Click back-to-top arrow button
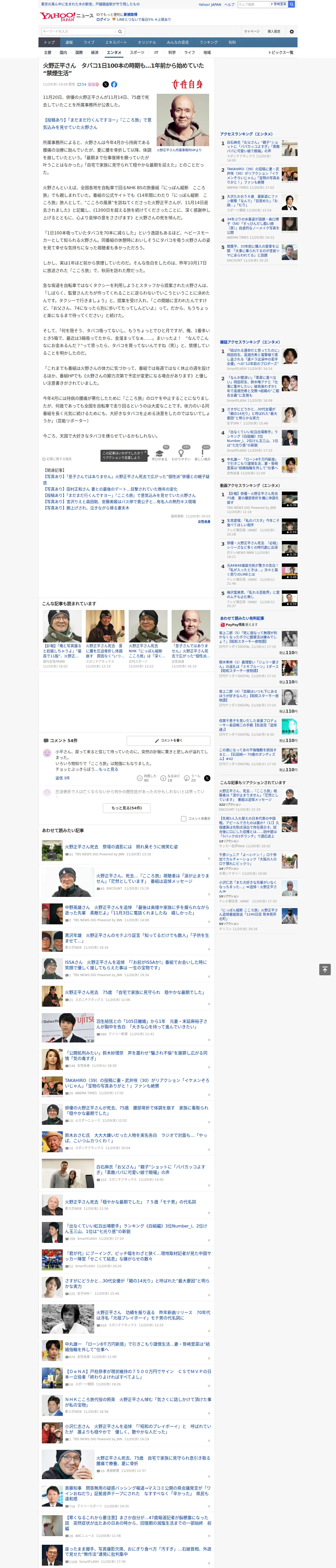 (325, 970)
